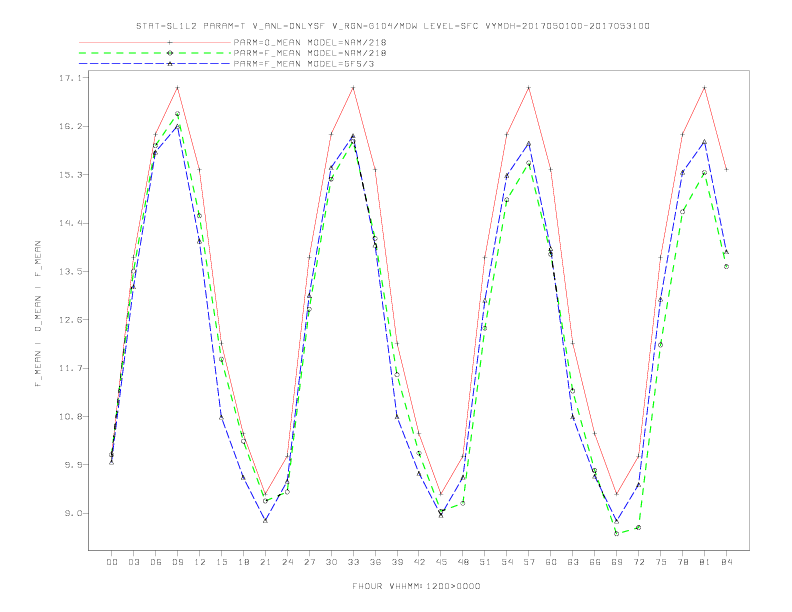This screenshot has width=792, height=612.
Task: Click y-axis tick value 16.2
Action: click(x=70, y=126)
